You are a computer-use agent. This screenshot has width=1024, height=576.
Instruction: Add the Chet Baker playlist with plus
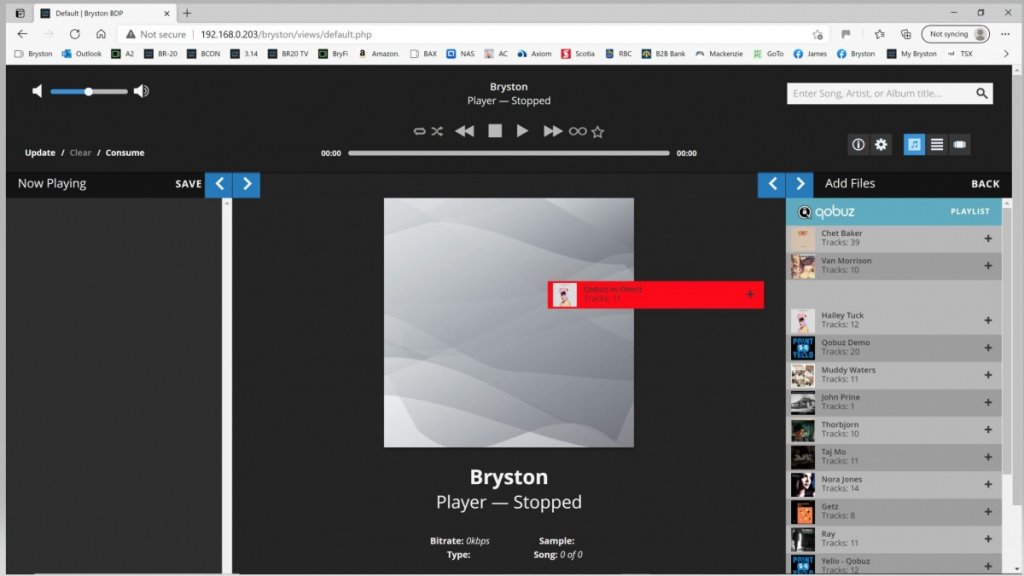coord(988,238)
